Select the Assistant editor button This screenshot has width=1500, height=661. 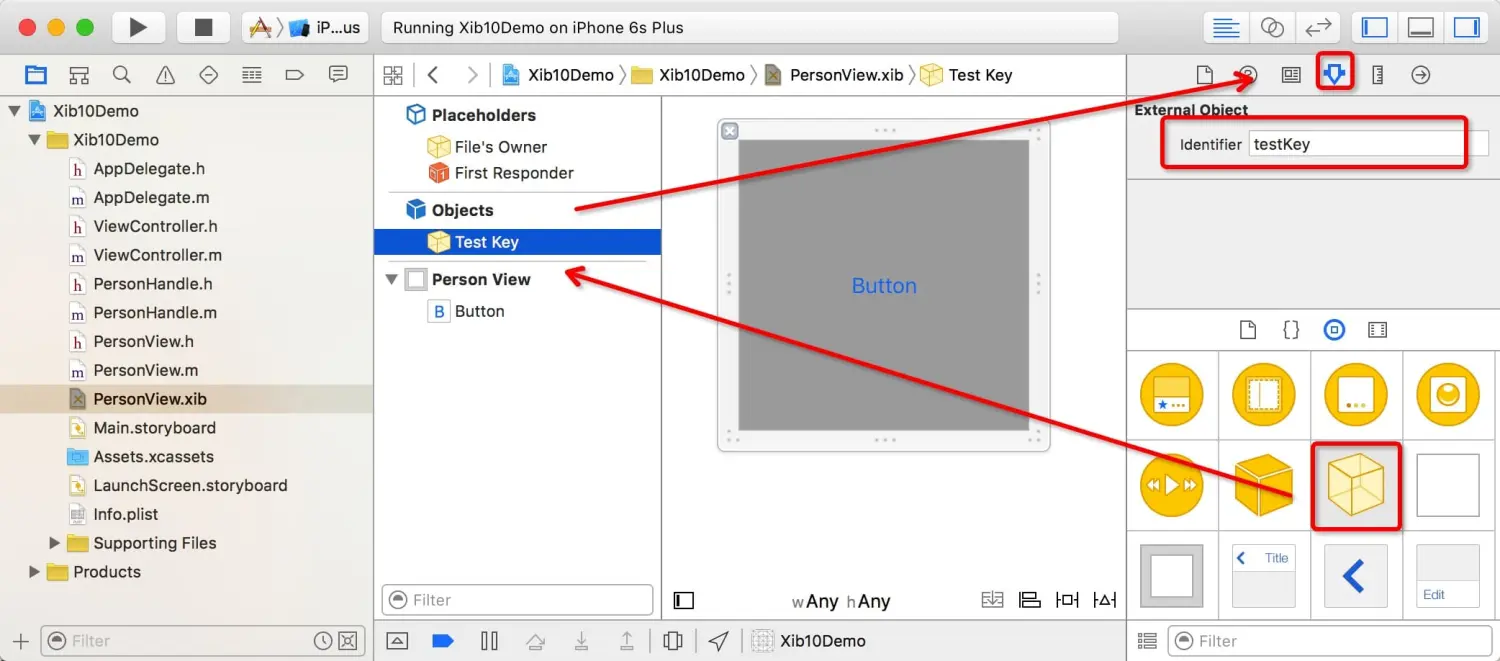1271,28
